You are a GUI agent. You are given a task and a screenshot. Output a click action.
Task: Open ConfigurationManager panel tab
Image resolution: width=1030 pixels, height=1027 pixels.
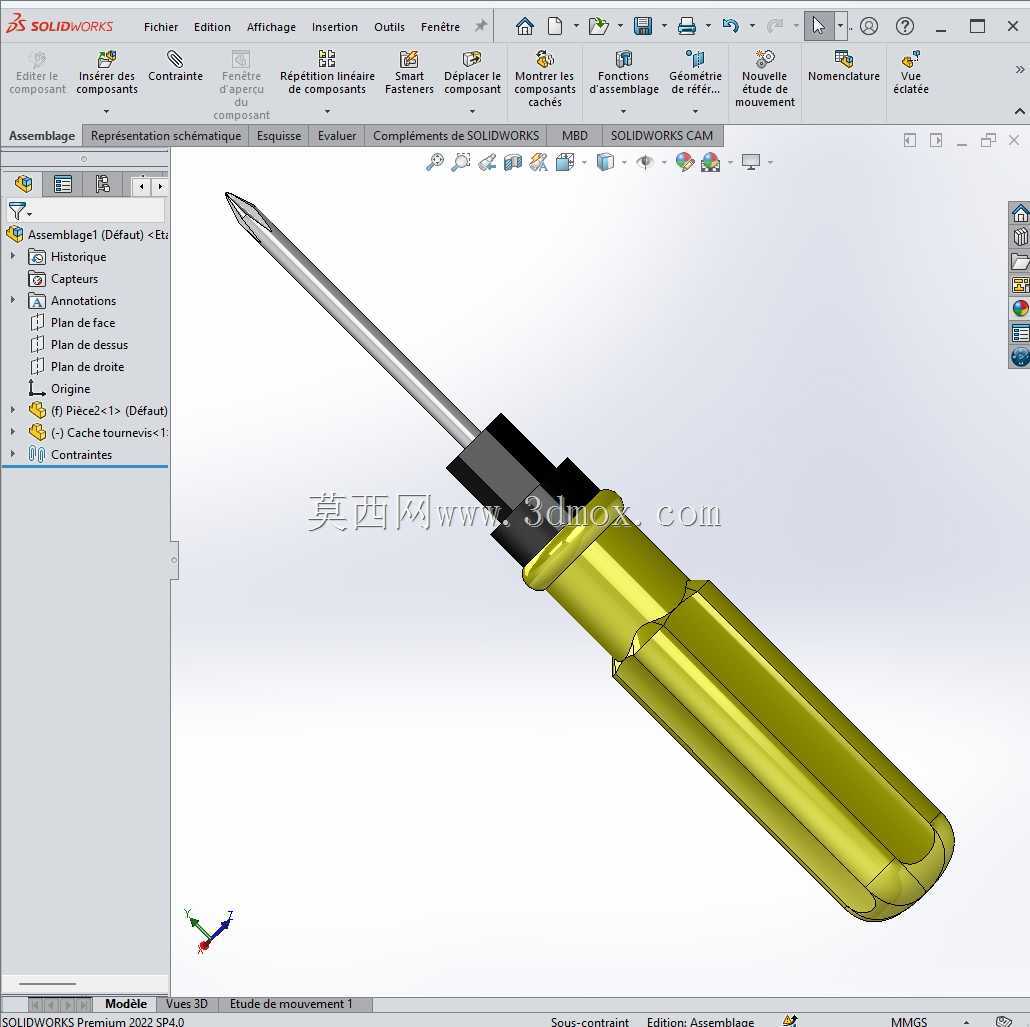pos(102,184)
